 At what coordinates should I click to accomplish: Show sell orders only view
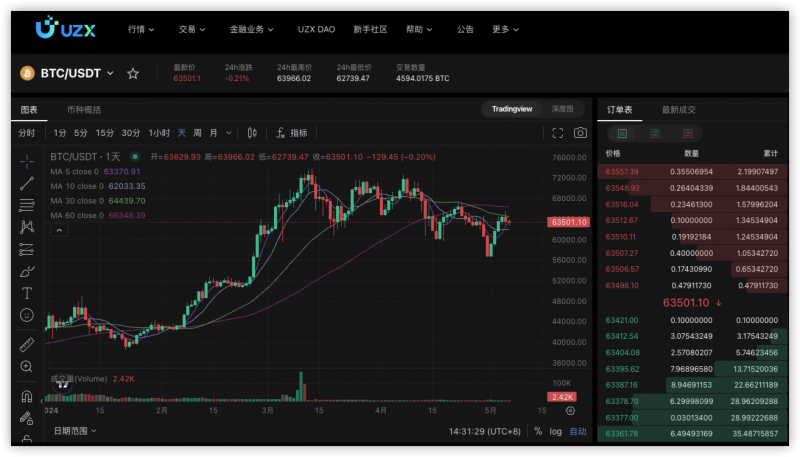[688, 134]
